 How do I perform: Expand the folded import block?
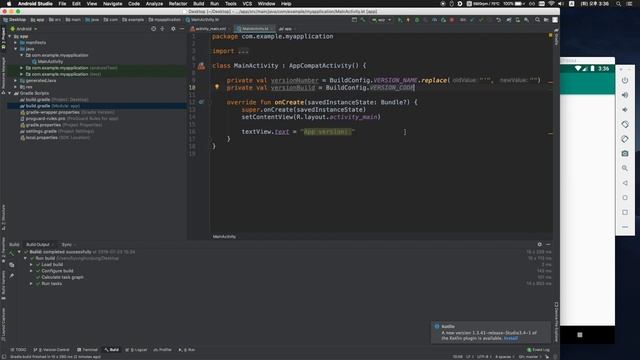[243, 51]
